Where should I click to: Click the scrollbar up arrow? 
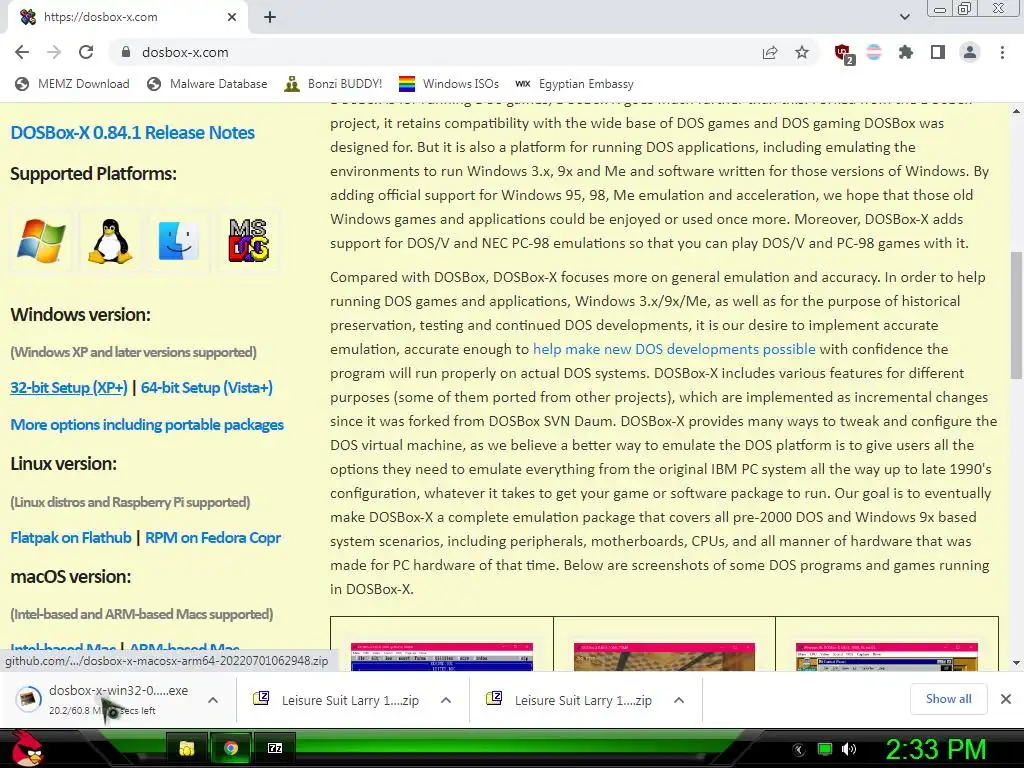point(1016,111)
